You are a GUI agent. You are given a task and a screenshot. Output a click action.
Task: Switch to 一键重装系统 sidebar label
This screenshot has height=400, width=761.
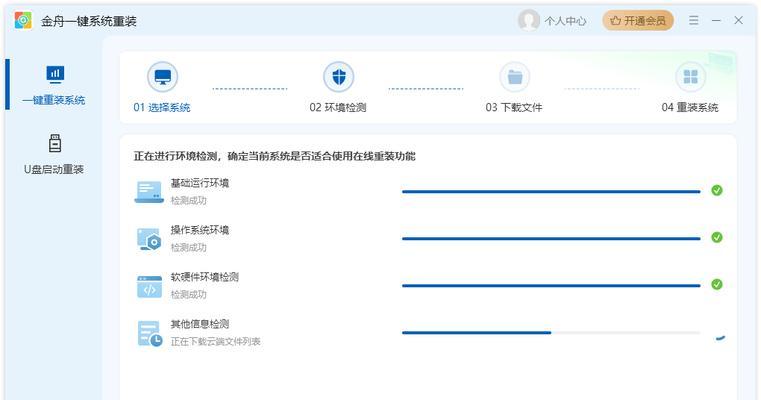(x=54, y=100)
